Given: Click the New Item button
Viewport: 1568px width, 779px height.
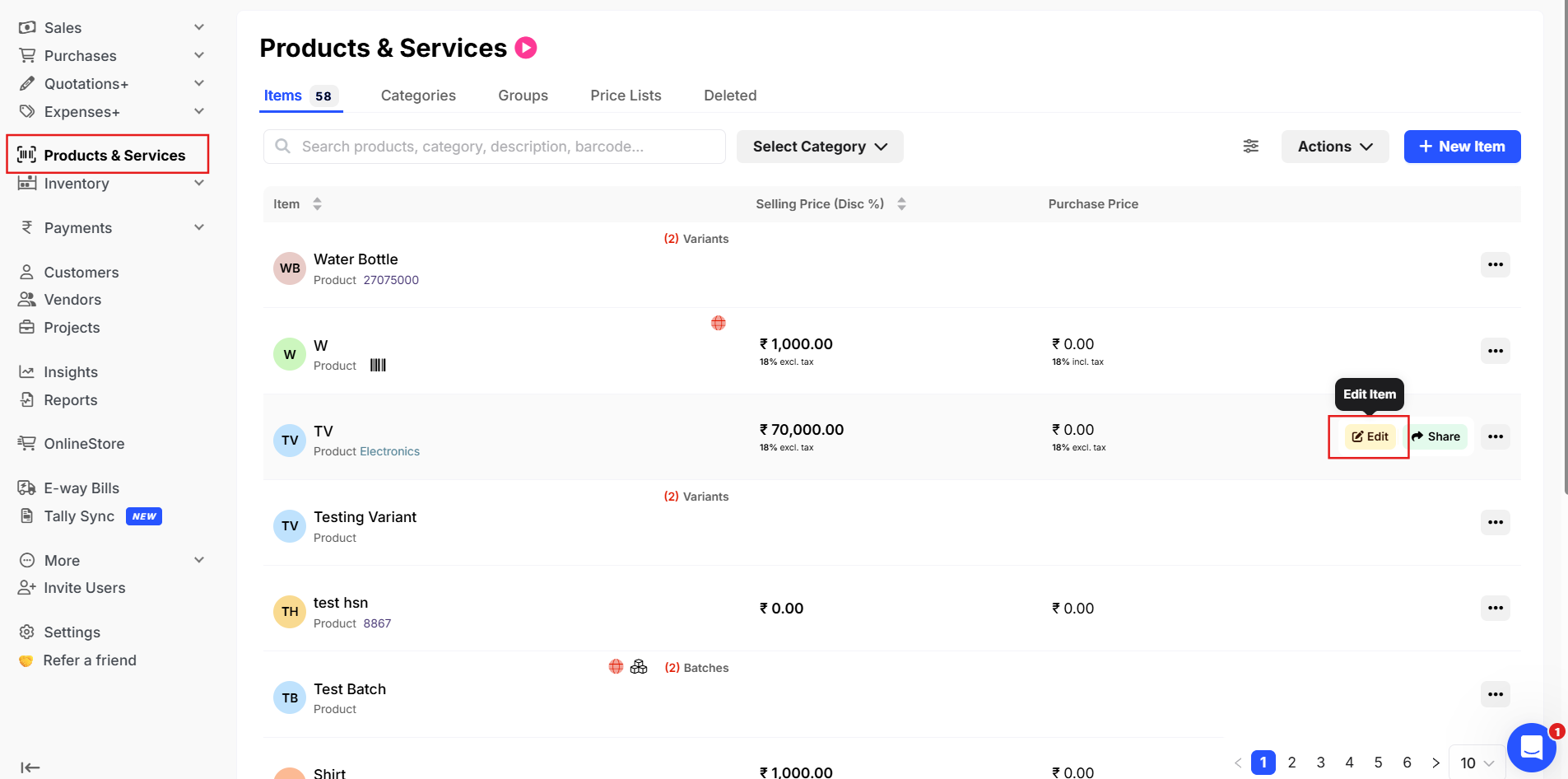Looking at the screenshot, I should click(x=1461, y=147).
